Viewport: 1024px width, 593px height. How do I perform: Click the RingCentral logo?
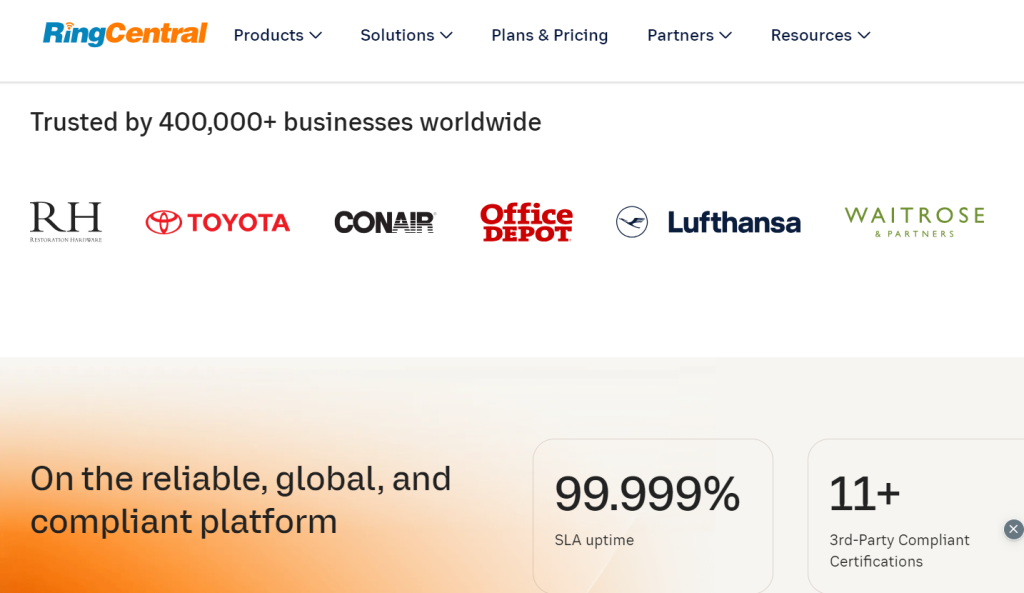[125, 34]
